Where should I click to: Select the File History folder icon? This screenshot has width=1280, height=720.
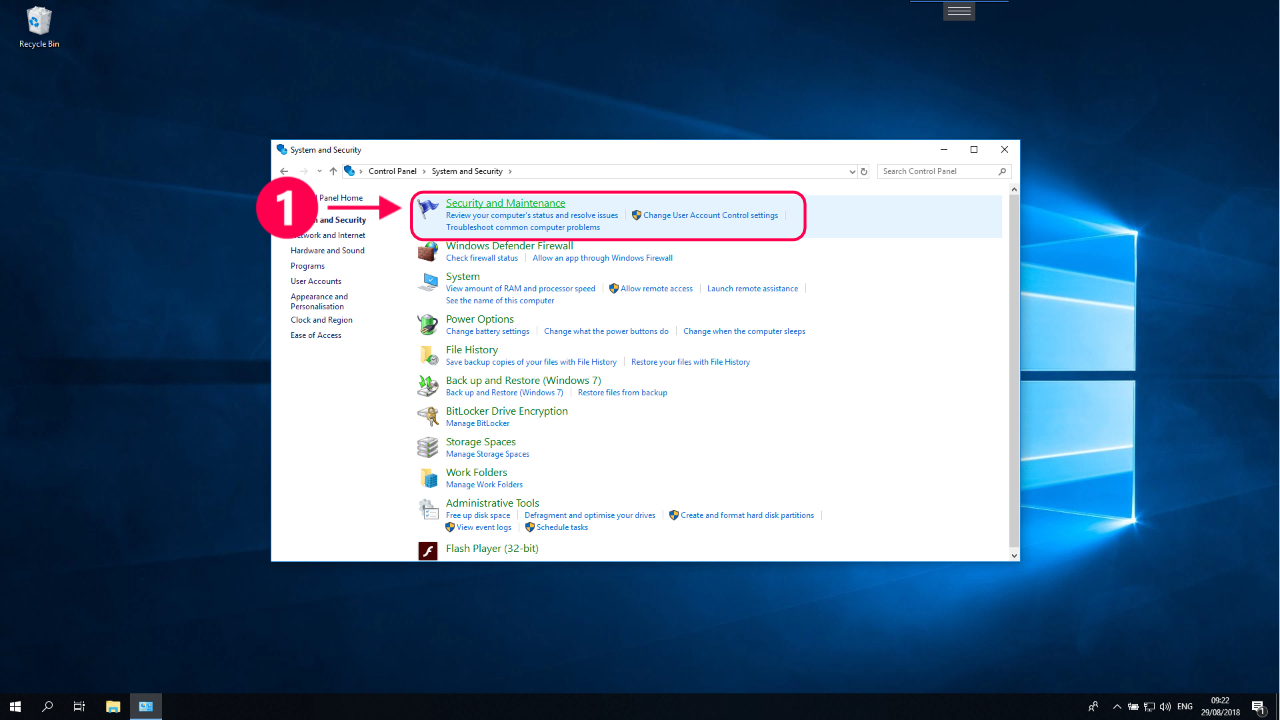pos(428,355)
